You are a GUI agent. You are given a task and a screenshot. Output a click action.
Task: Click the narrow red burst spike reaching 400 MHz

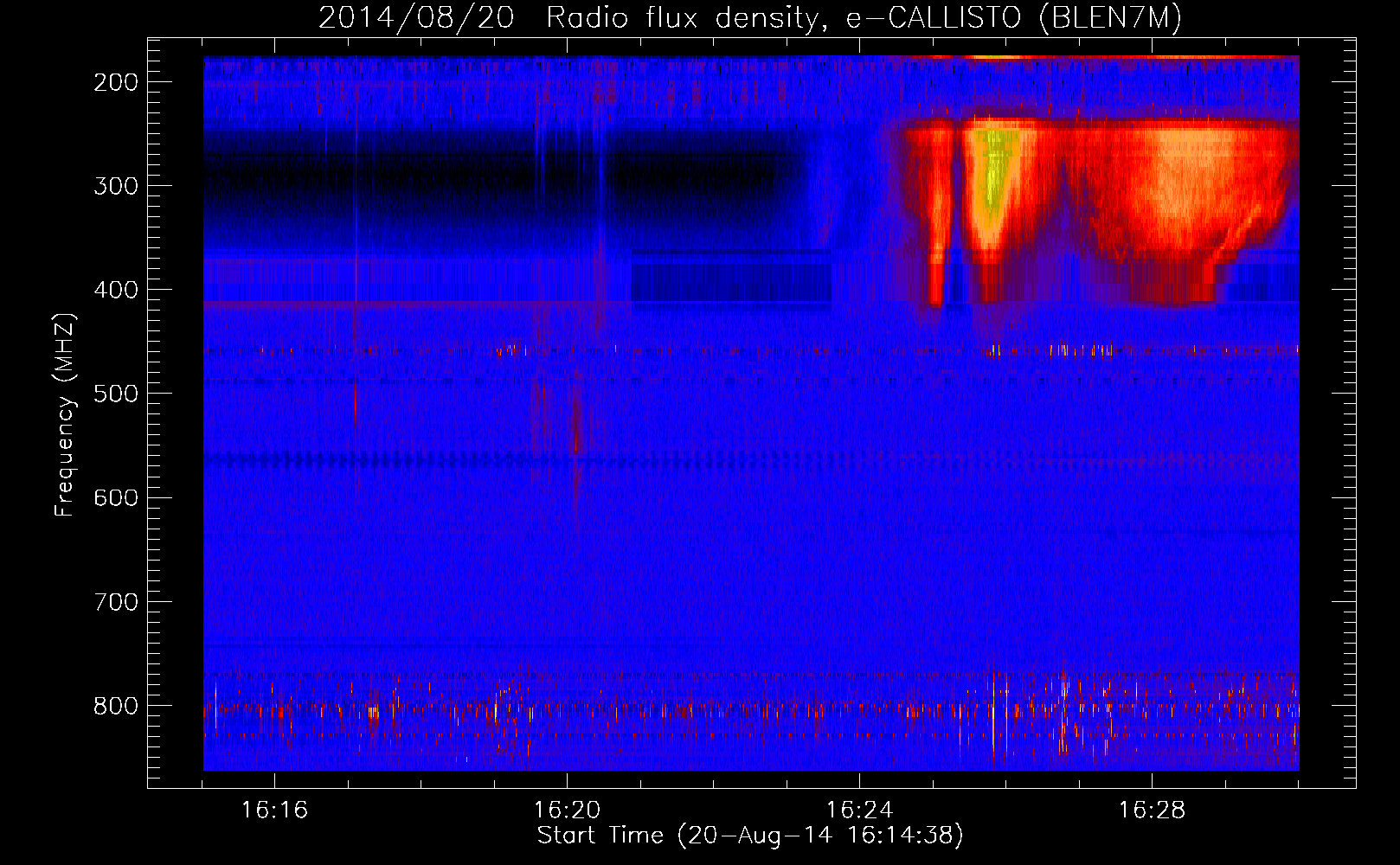(x=936, y=225)
